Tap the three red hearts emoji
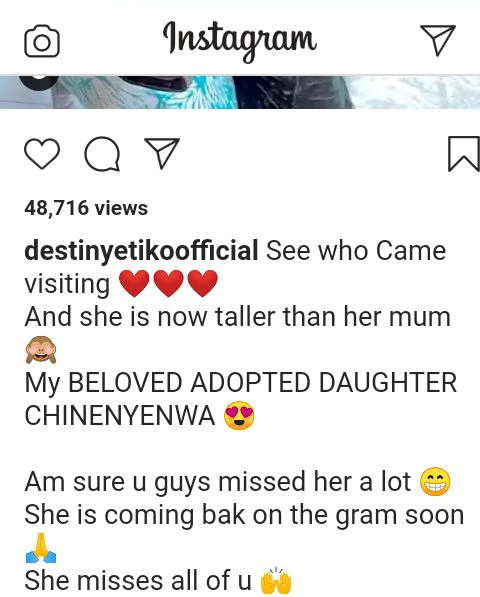480x597 pixels. tap(168, 283)
